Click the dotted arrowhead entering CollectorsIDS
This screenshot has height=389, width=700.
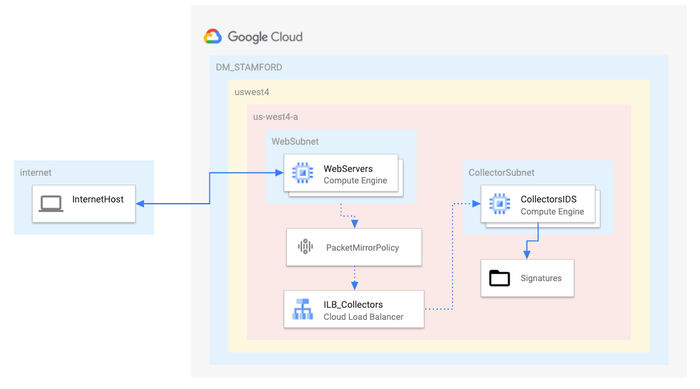point(476,204)
